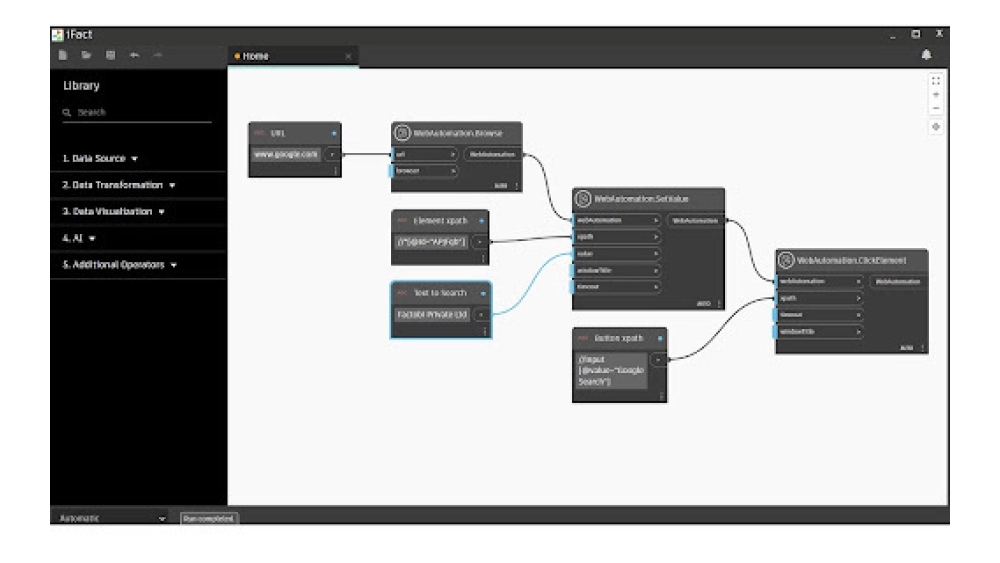
Task: Expand the Data Transformation library category
Action: click(118, 185)
